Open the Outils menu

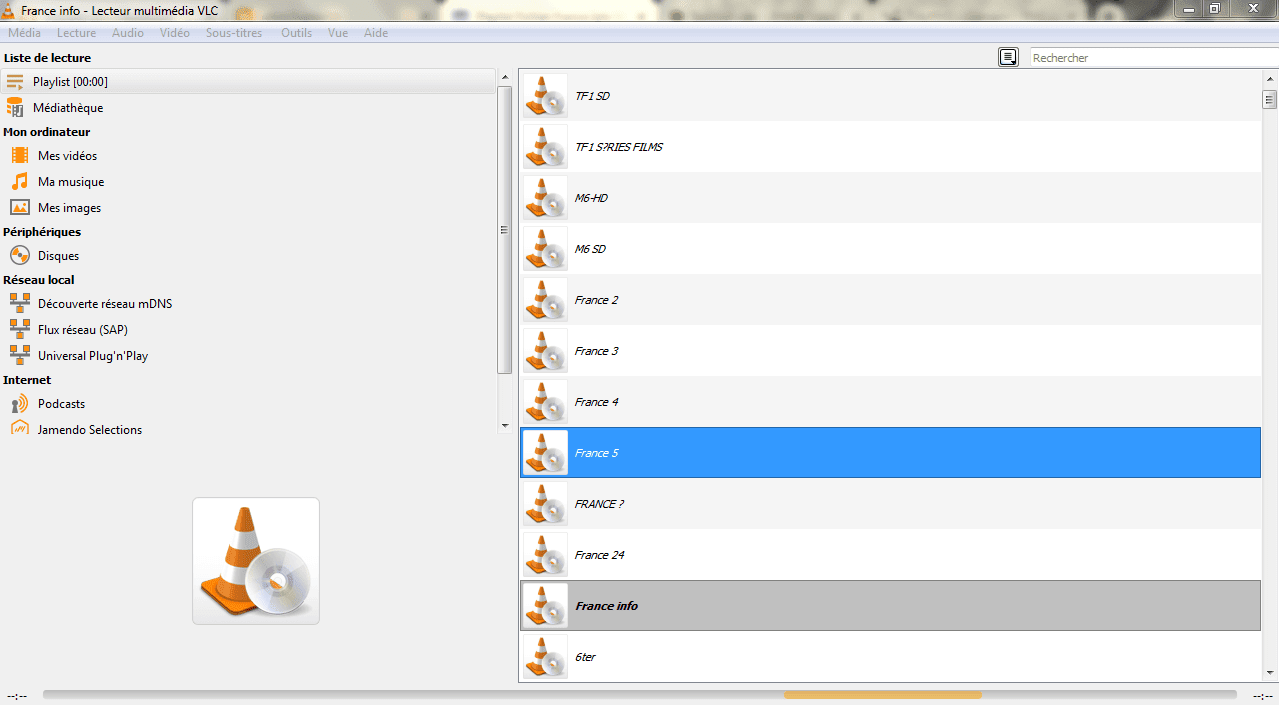point(297,33)
